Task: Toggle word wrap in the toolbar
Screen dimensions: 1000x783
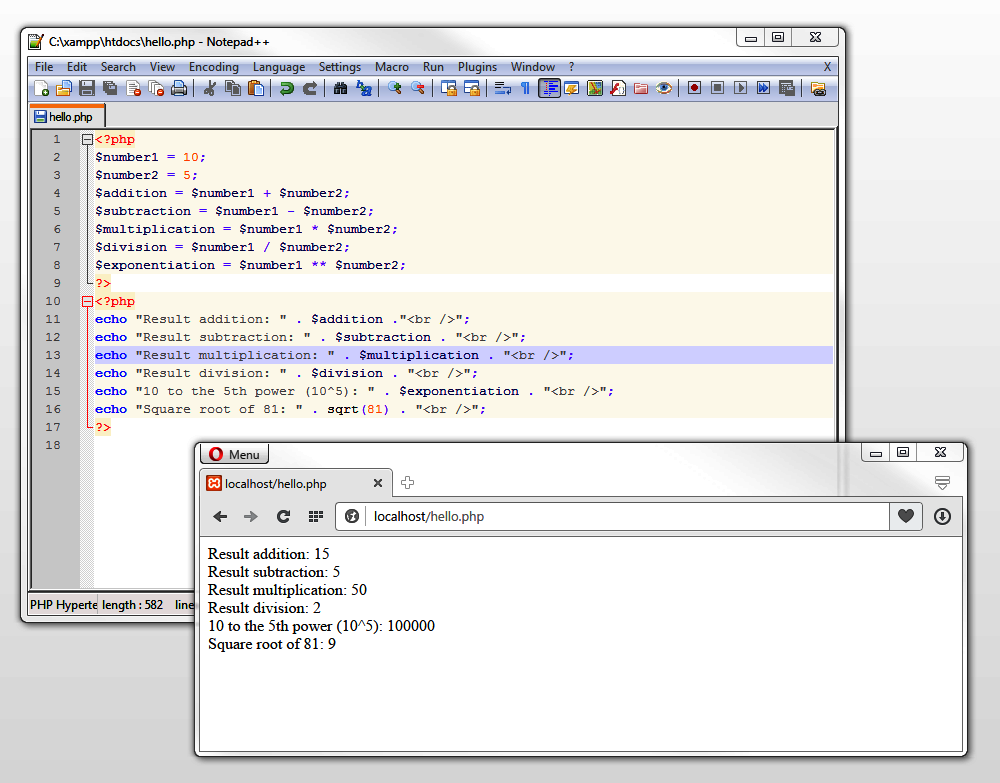Action: click(x=502, y=88)
